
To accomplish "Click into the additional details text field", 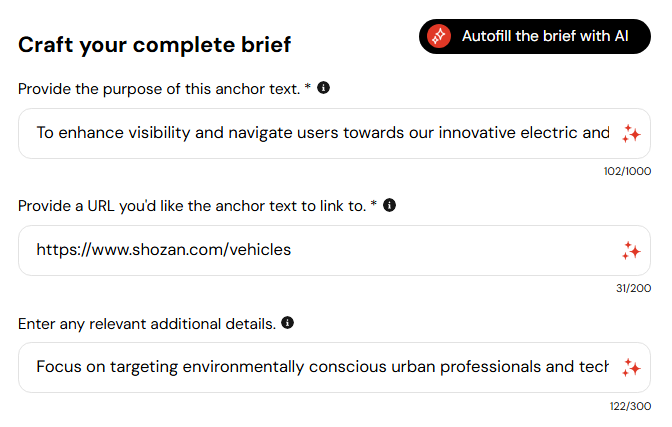I will [x=334, y=367].
